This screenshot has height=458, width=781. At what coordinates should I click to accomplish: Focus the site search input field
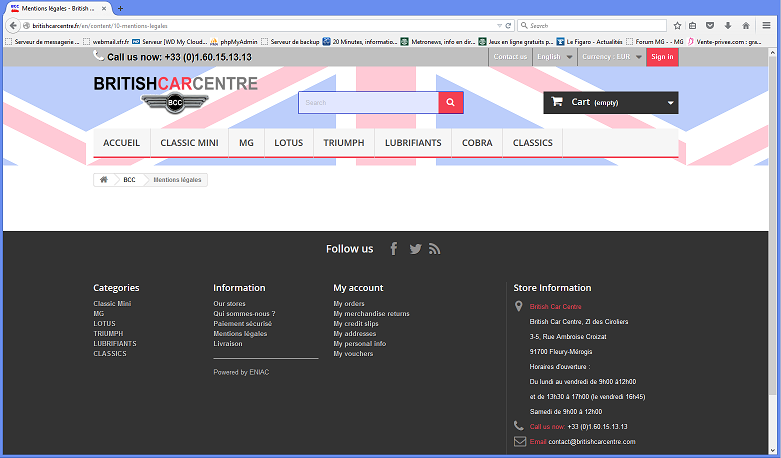369,103
